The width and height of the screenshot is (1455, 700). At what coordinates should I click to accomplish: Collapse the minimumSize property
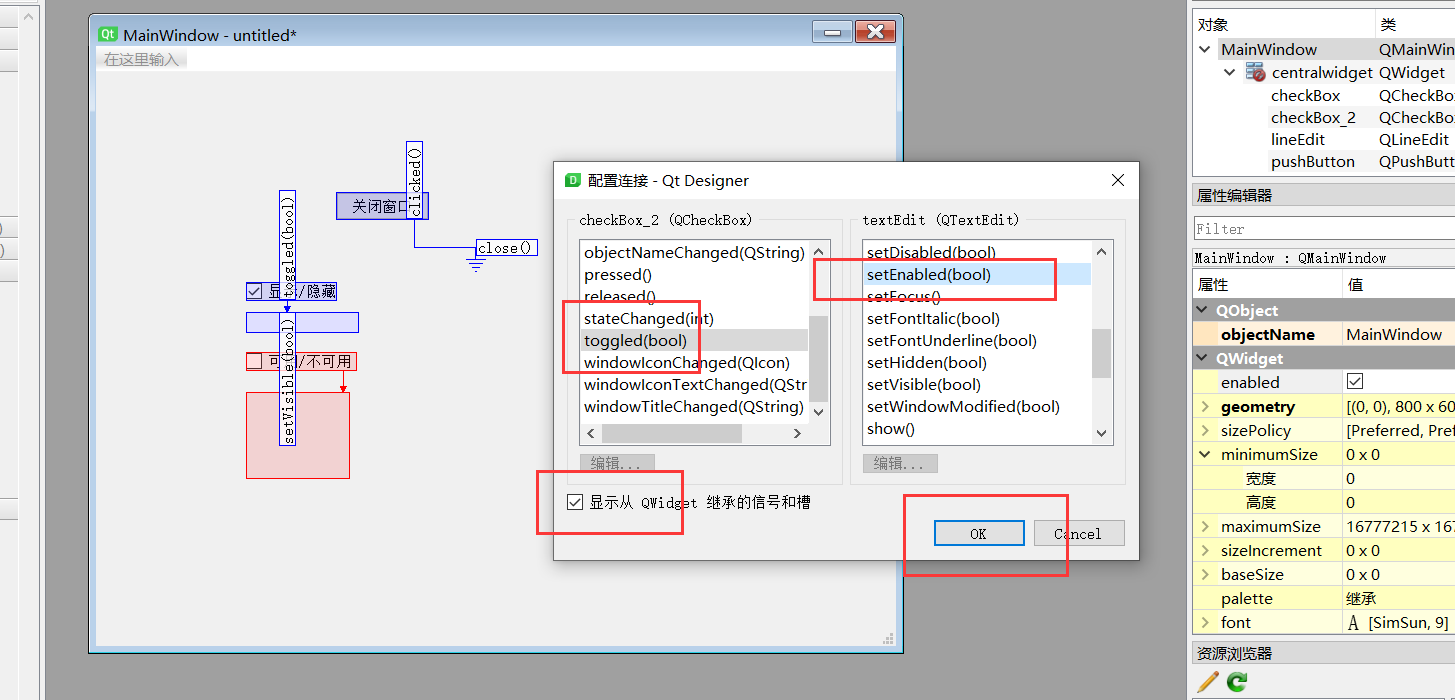tap(1206, 454)
